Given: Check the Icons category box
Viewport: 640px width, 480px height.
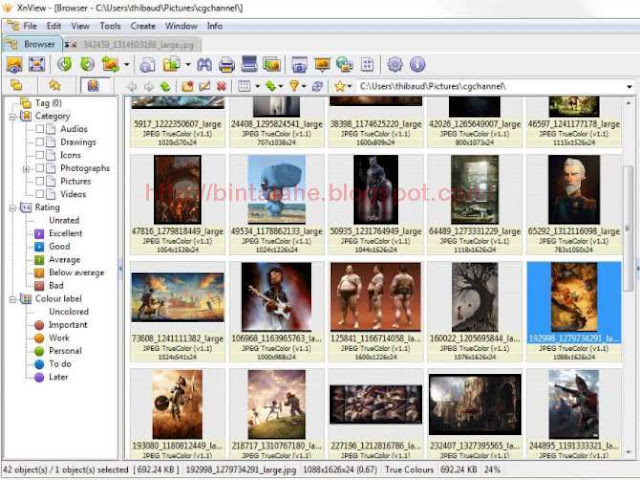Looking at the screenshot, I should point(40,155).
